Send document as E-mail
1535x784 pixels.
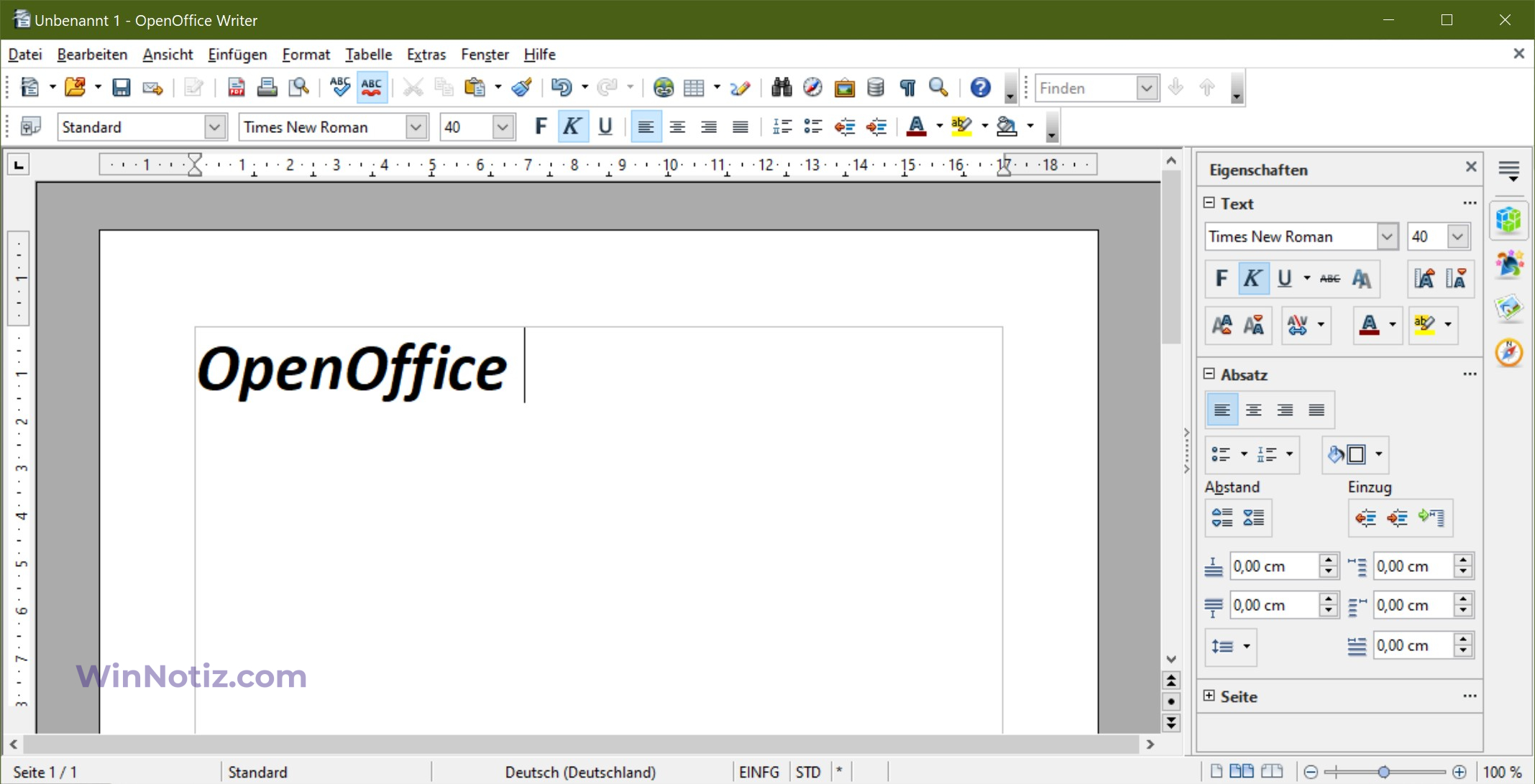pos(152,88)
